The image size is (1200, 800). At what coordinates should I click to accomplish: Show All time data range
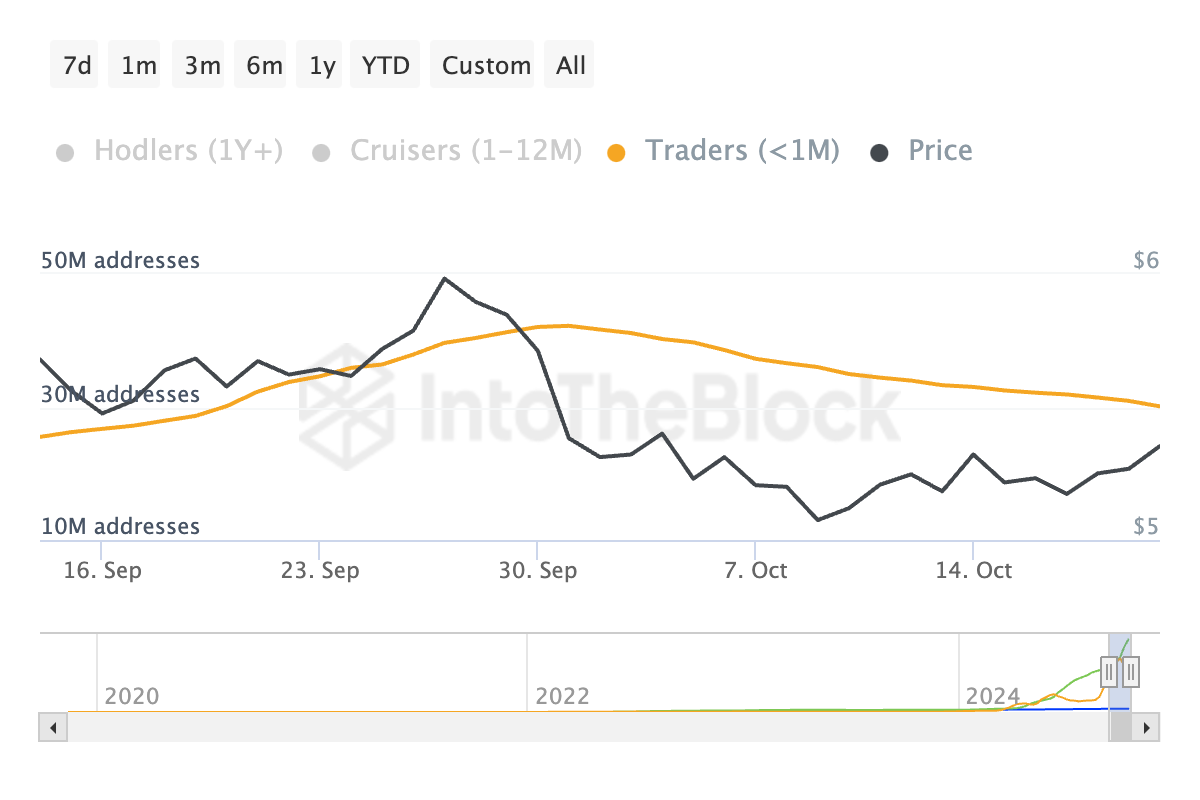click(x=571, y=66)
